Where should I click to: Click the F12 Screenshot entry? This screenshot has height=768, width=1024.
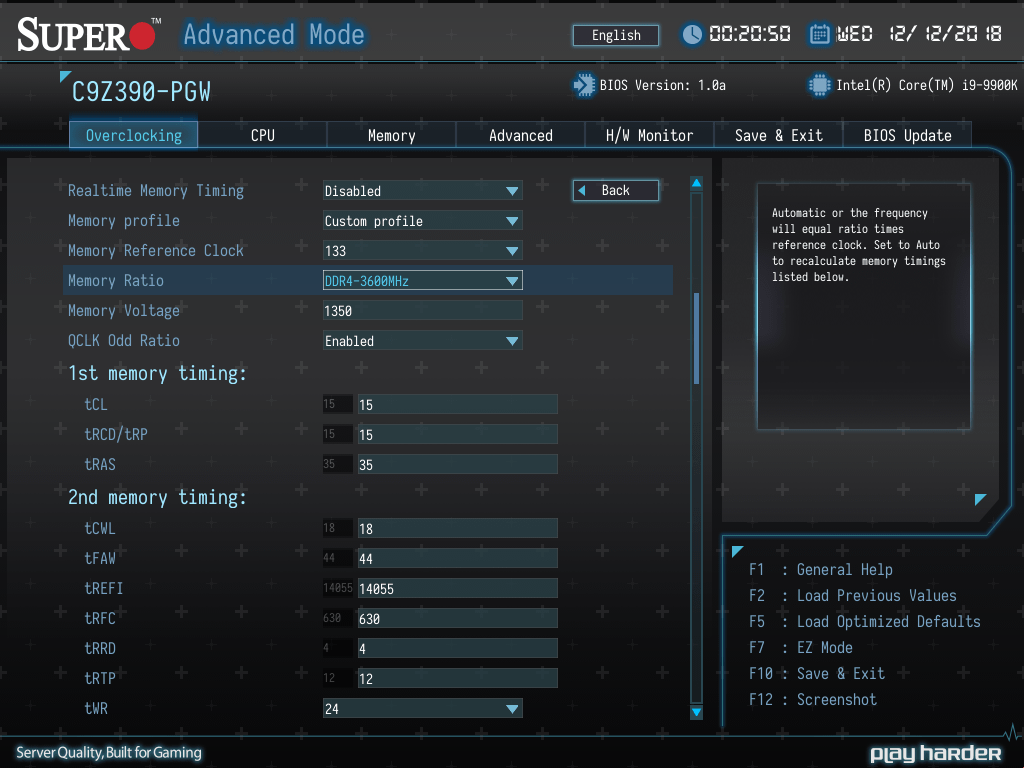(812, 699)
